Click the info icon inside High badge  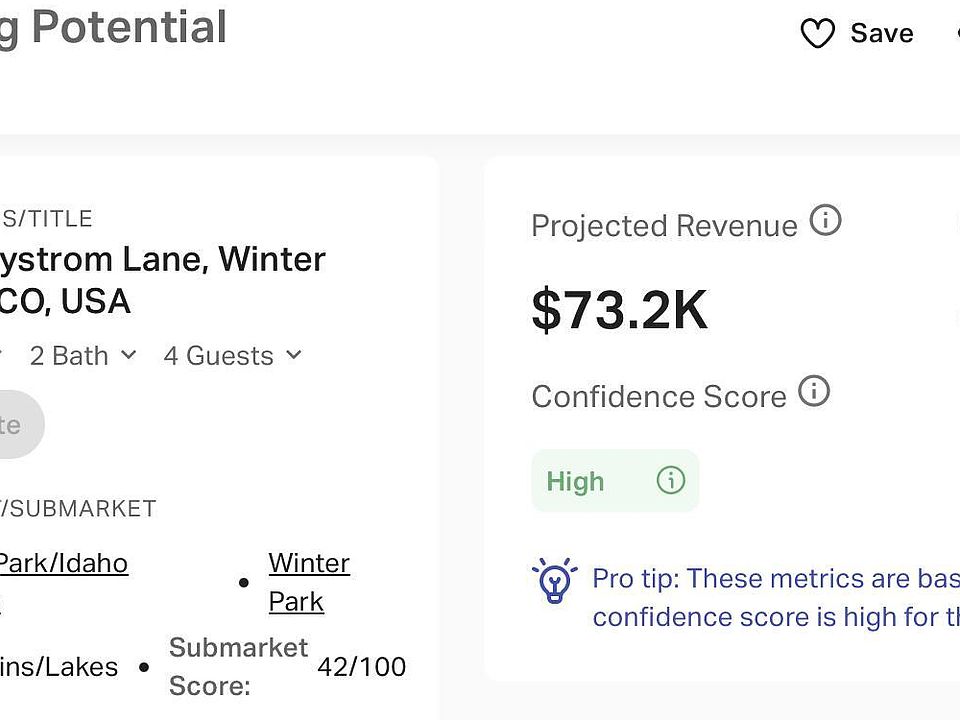(670, 481)
